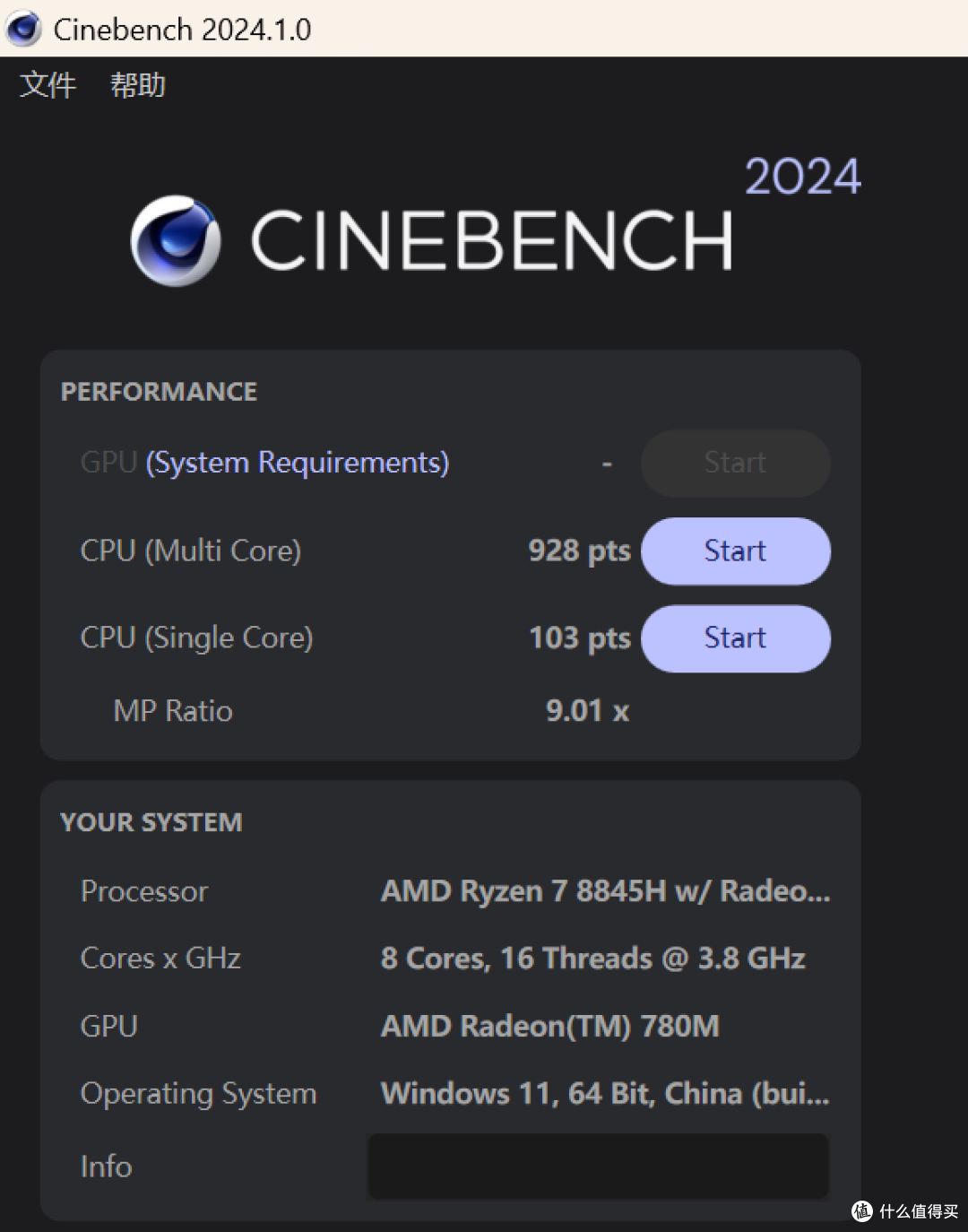This screenshot has height=1232, width=968.
Task: Click the 8 Cores, 16 Threads value
Action: click(592, 959)
